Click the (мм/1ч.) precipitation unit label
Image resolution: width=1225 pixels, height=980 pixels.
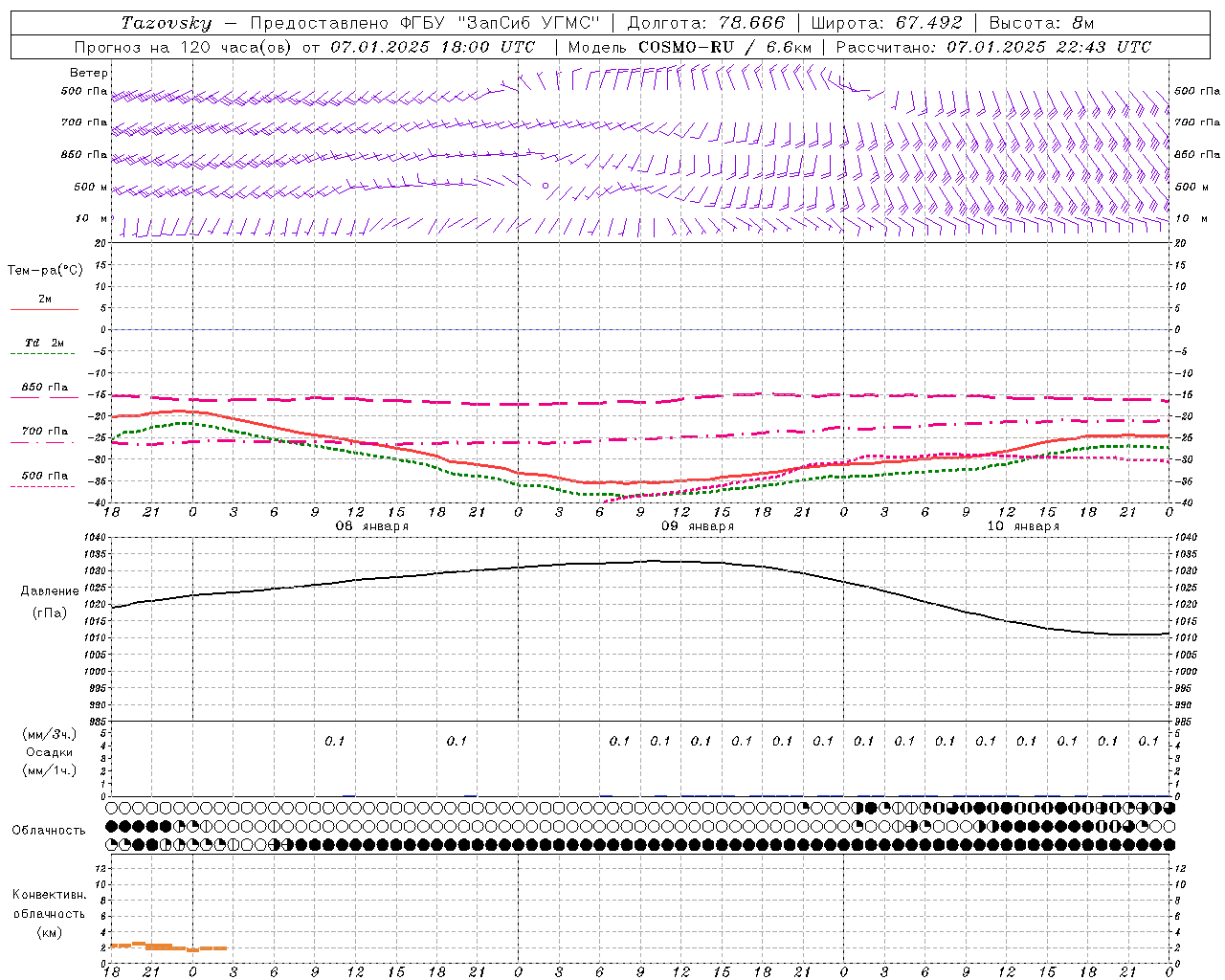50,770
